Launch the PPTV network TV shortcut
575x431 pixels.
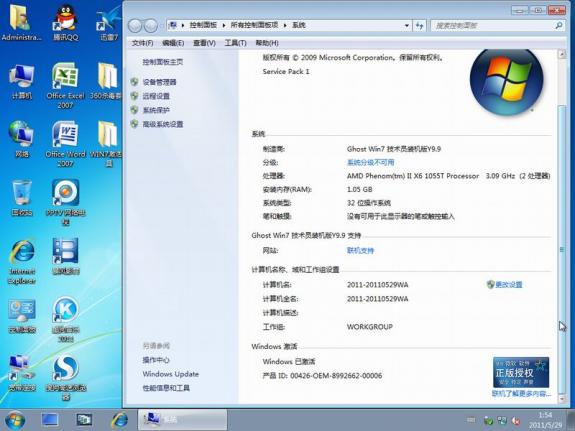click(65, 202)
